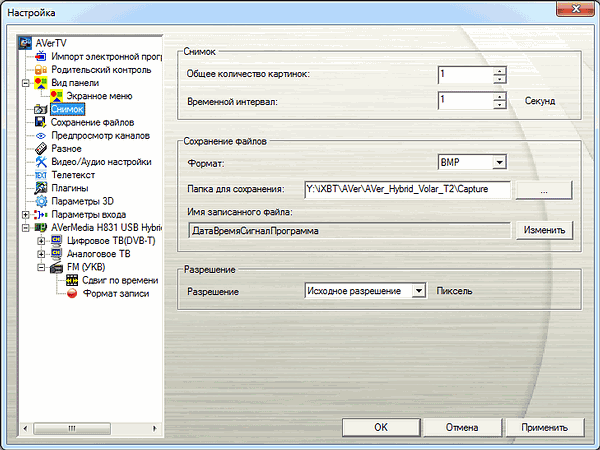The image size is (600, 450).
Task: Select Экранное меню tree item
Action: point(99,96)
